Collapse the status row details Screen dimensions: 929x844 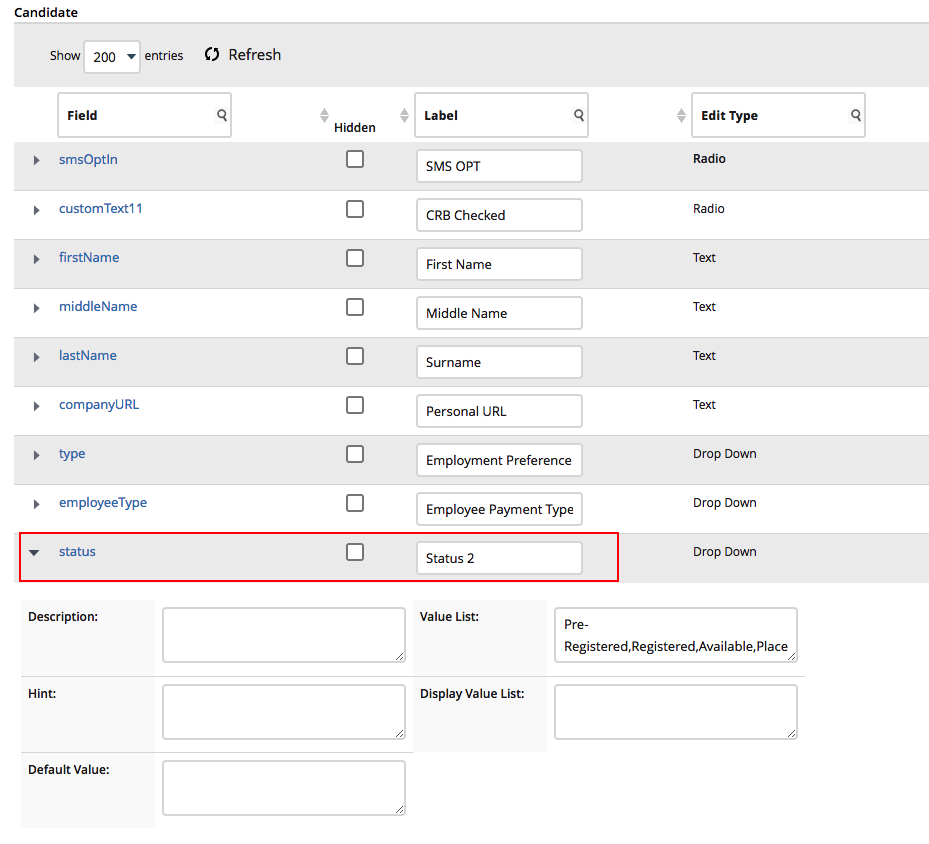click(35, 552)
